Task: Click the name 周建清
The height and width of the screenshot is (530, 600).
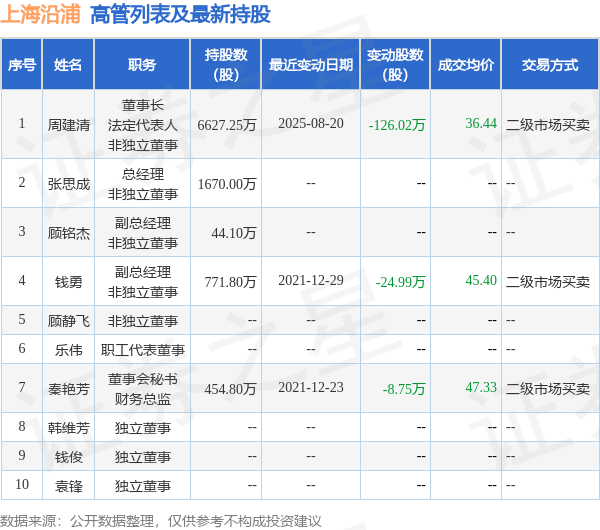Action: coord(68,125)
